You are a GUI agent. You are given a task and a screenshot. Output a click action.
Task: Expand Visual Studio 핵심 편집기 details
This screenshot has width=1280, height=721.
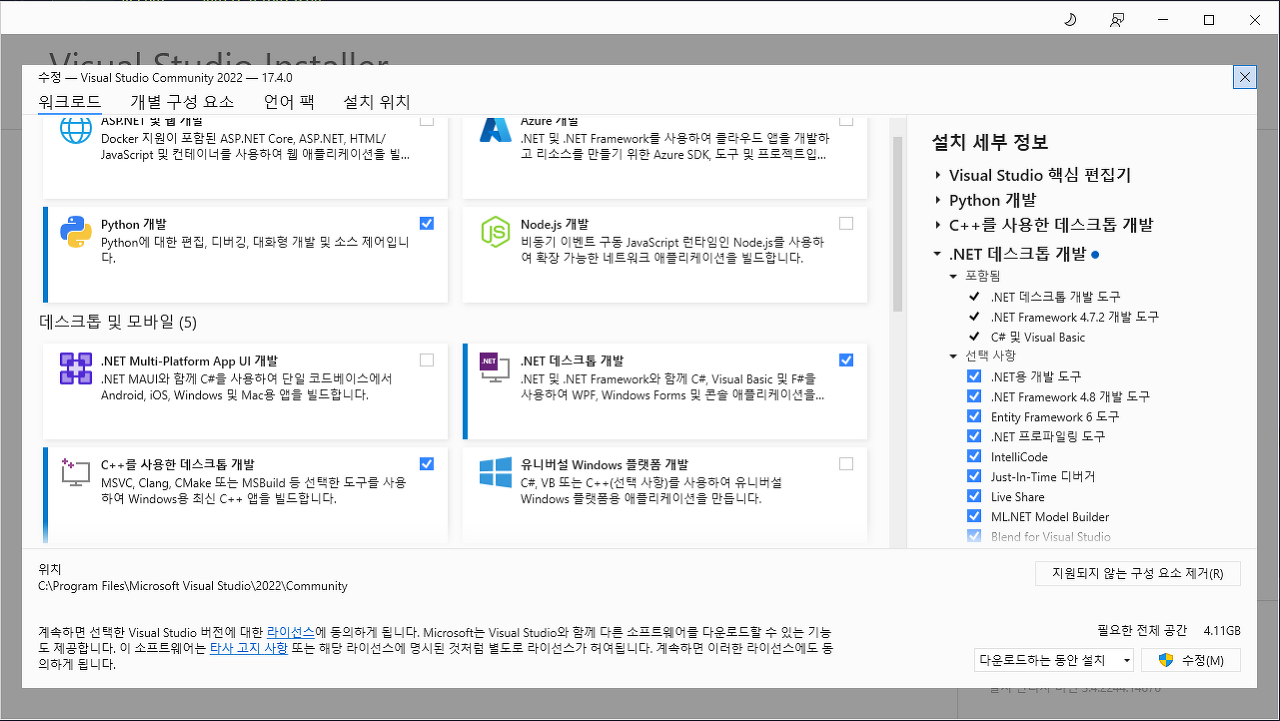click(938, 175)
